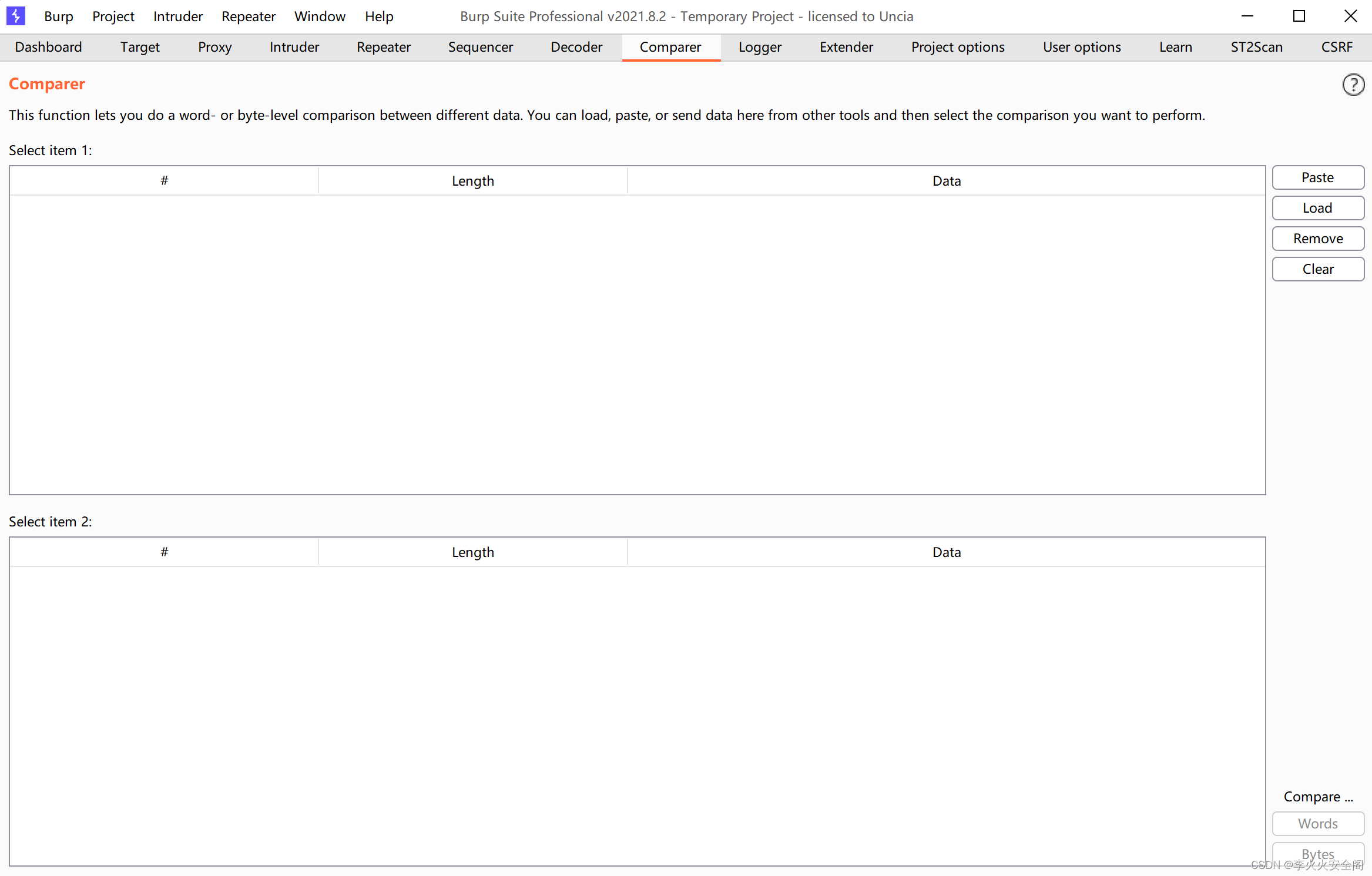The width and height of the screenshot is (1372, 876).
Task: Open the User options tab
Action: pos(1082,47)
